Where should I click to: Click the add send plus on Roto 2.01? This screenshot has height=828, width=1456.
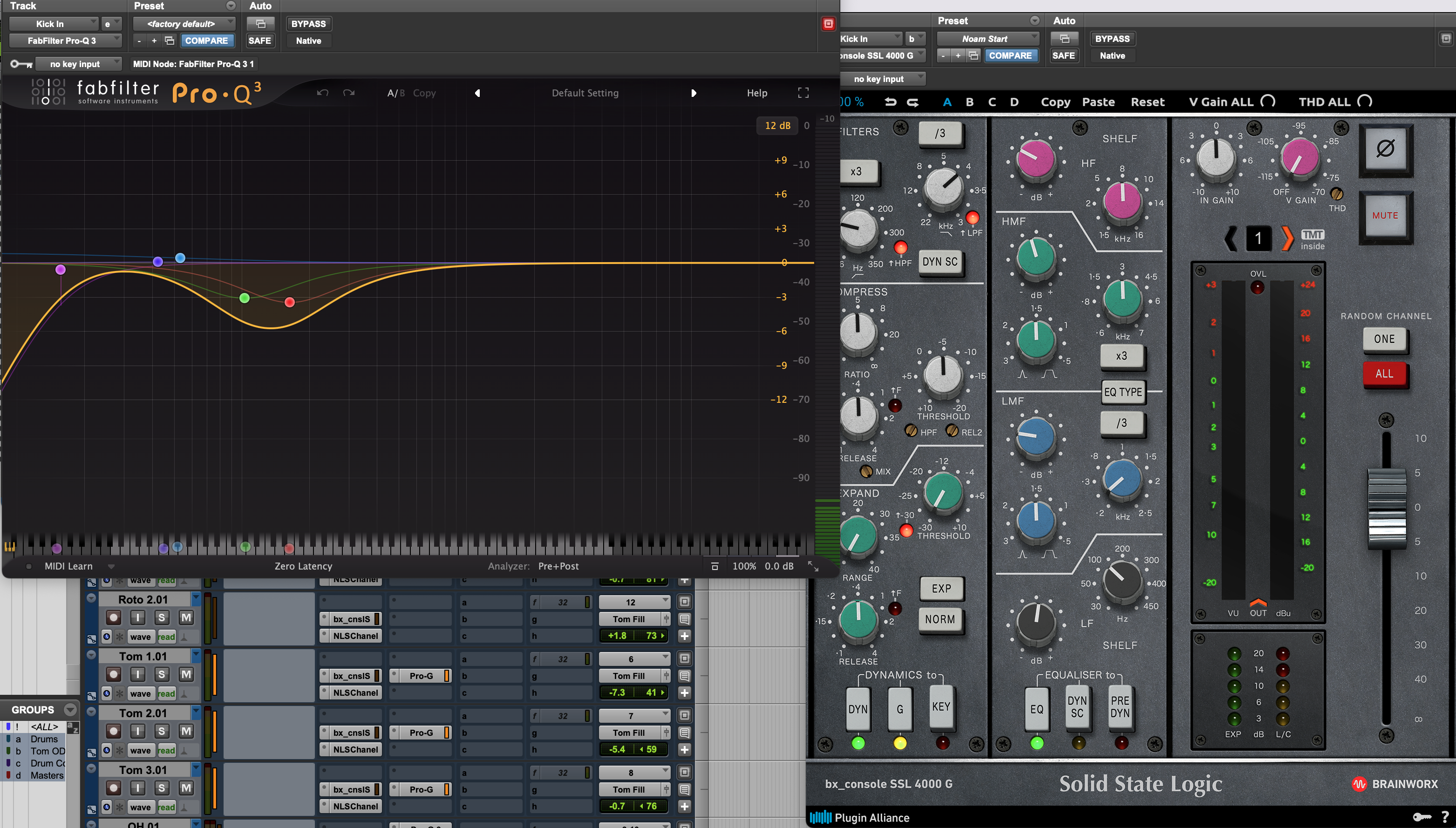(x=685, y=636)
